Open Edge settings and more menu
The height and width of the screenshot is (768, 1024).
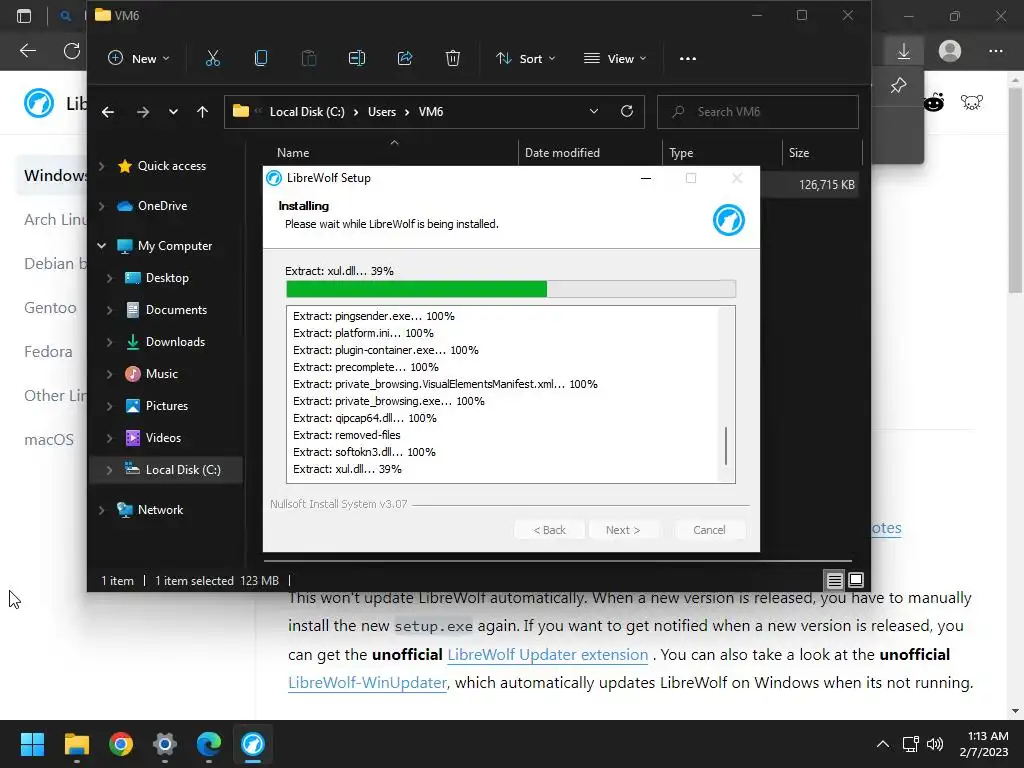click(996, 51)
